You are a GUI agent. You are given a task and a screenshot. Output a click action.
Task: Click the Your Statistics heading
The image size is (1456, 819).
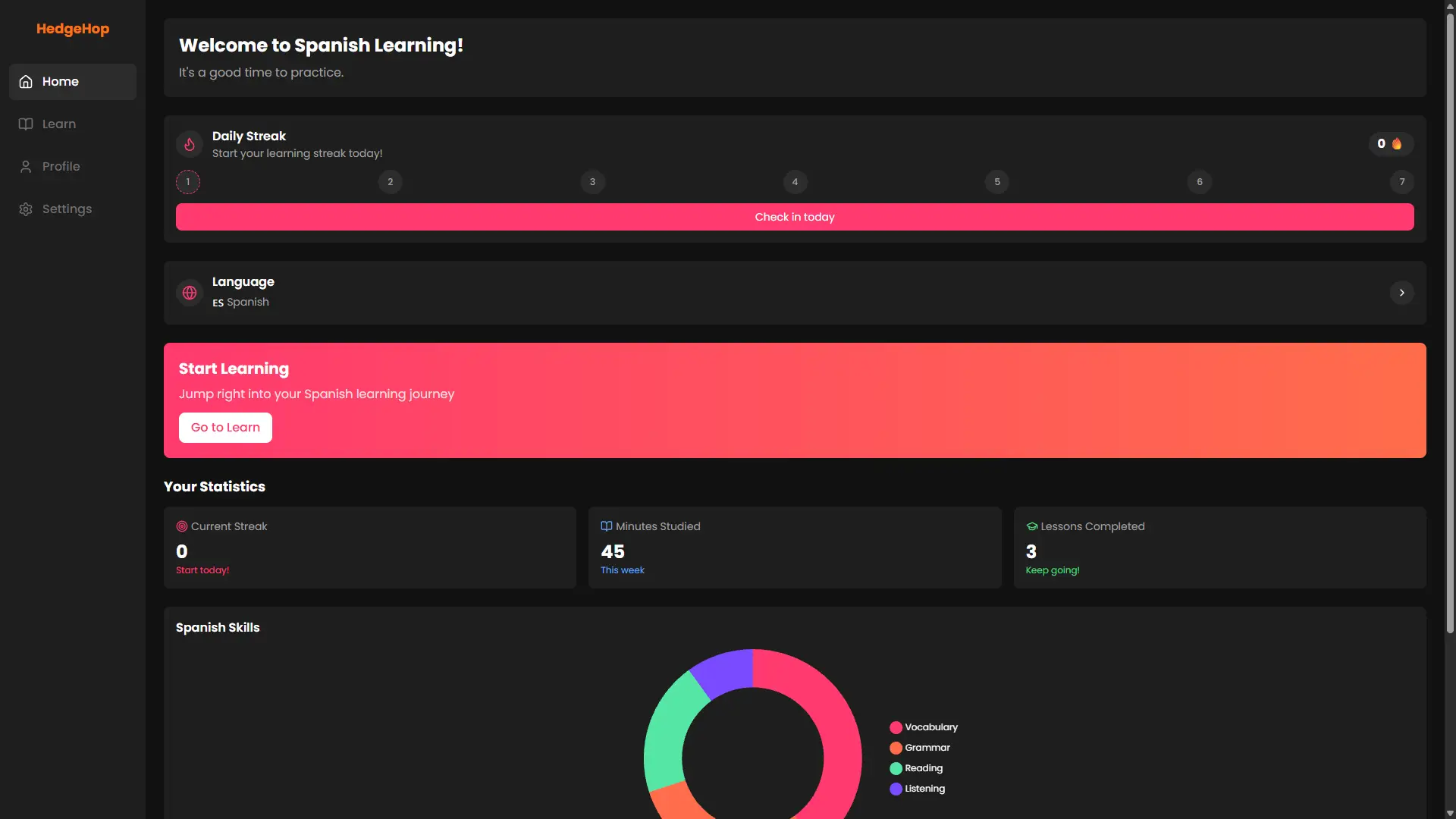coord(215,487)
